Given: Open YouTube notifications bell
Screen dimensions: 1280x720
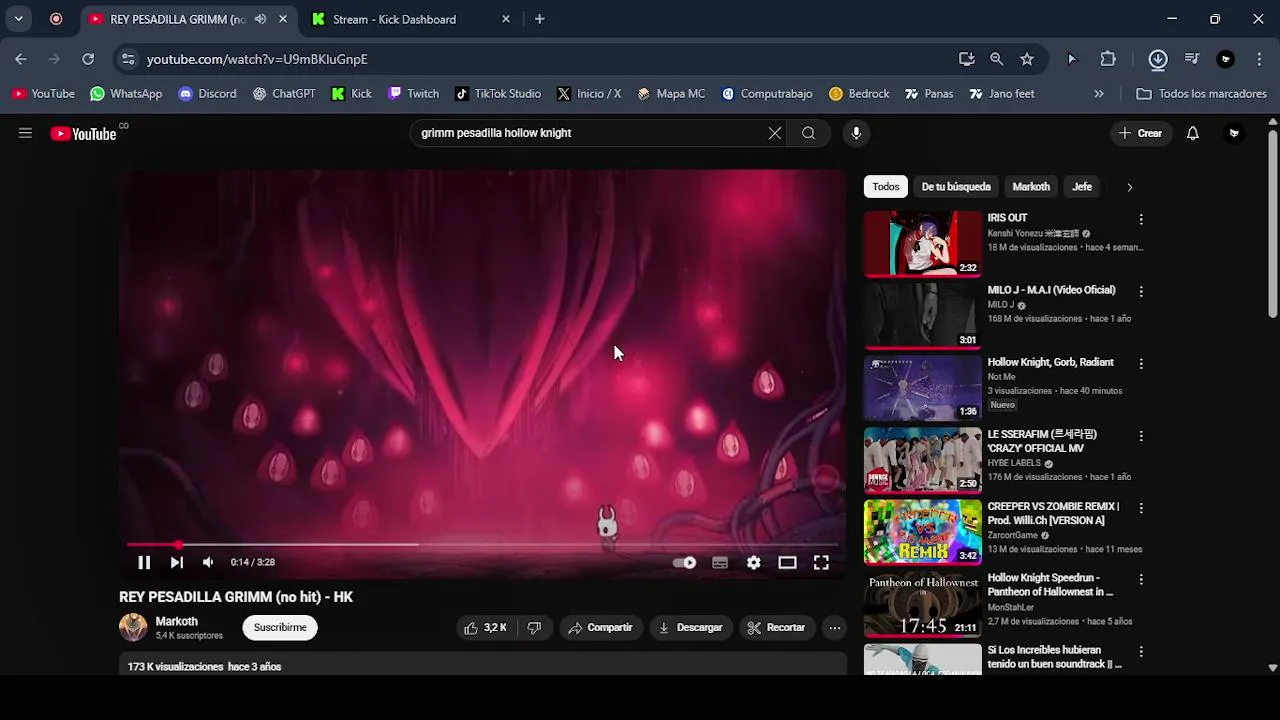Looking at the screenshot, I should point(1193,133).
